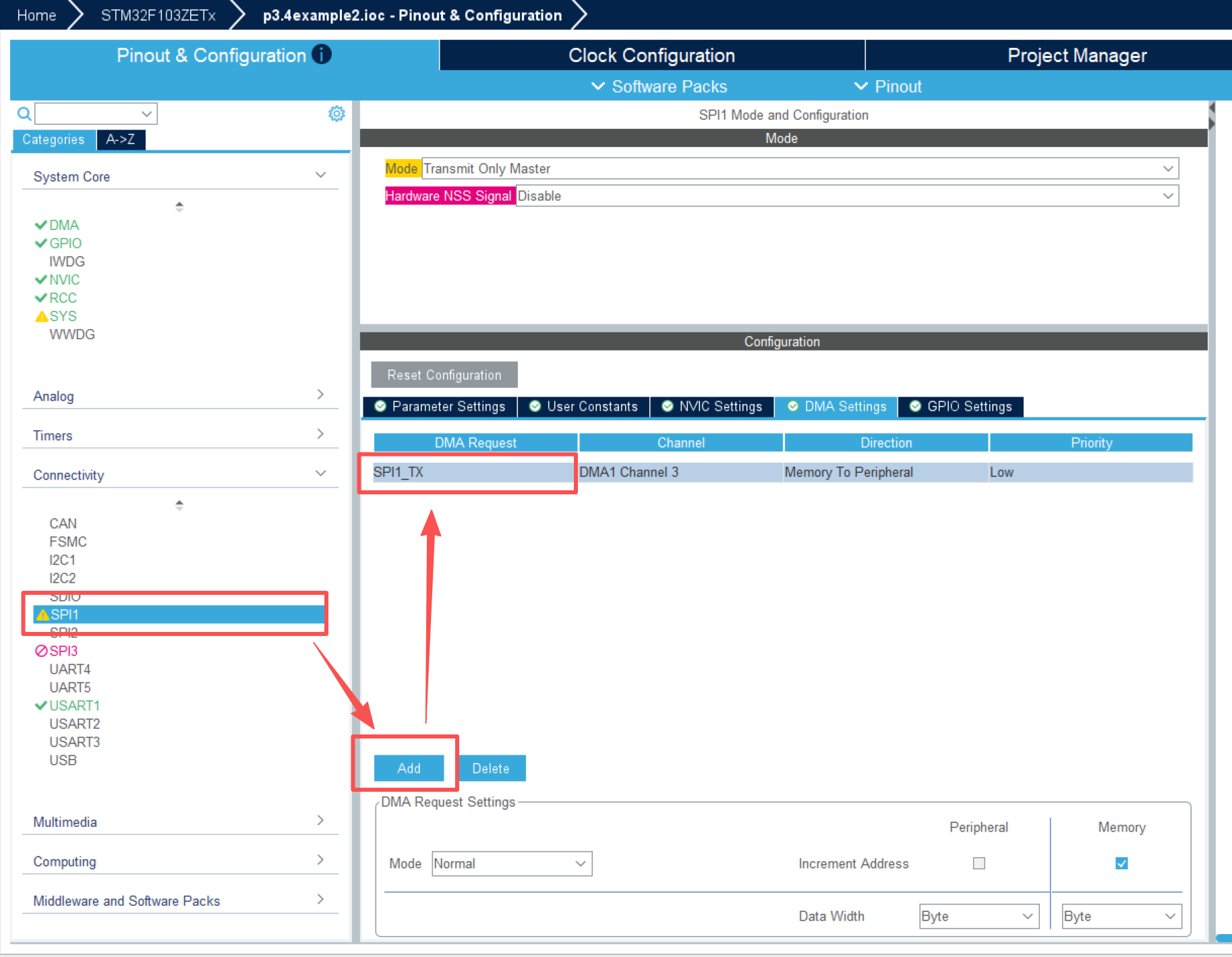Click the search magnifier icon

coord(24,113)
